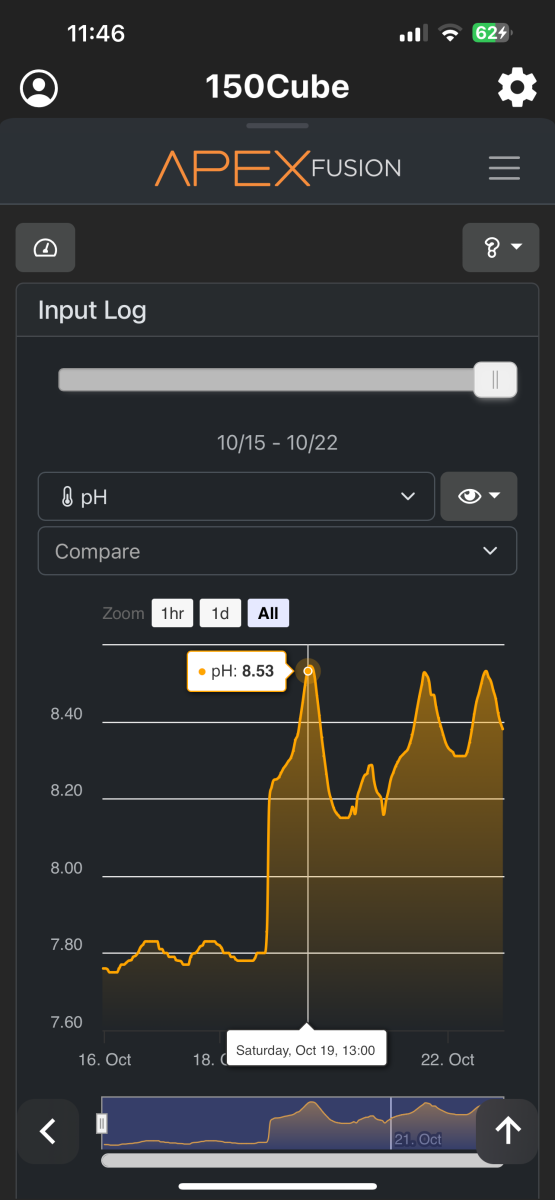Image resolution: width=555 pixels, height=1200 pixels.
Task: Open the help question-mark dropdown
Action: coord(500,248)
